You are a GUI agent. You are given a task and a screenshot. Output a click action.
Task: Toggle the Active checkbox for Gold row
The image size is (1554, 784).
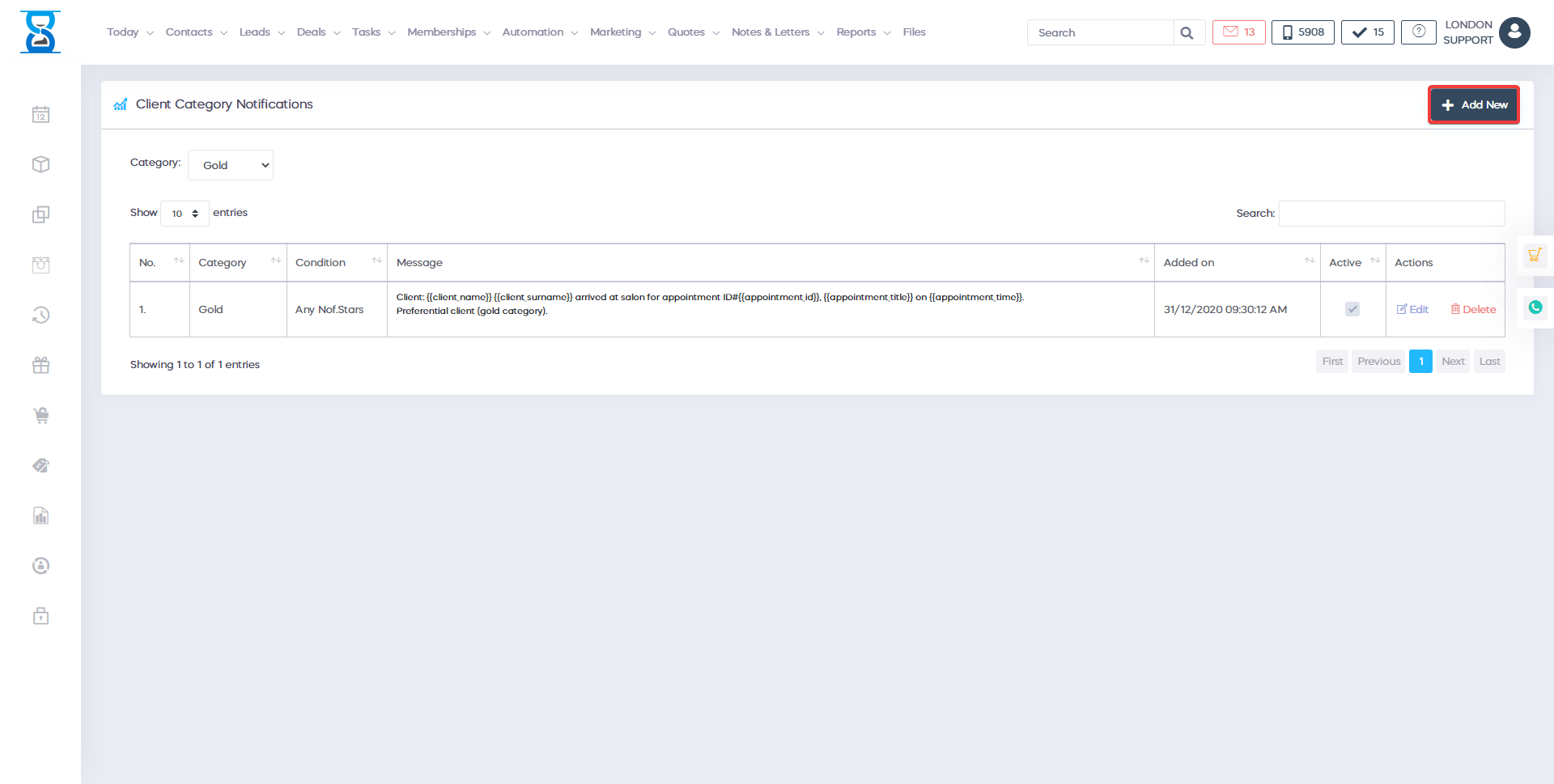1352,309
